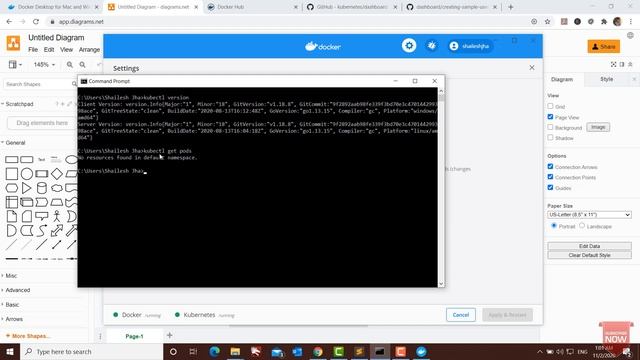Toggle Connection Points checkbox
This screenshot has height=360, width=640.
(550, 177)
